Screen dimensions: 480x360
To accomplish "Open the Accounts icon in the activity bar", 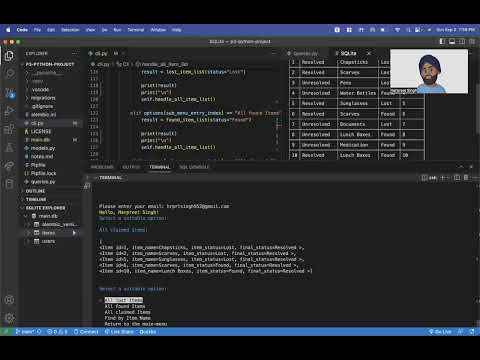I will 9,300.
